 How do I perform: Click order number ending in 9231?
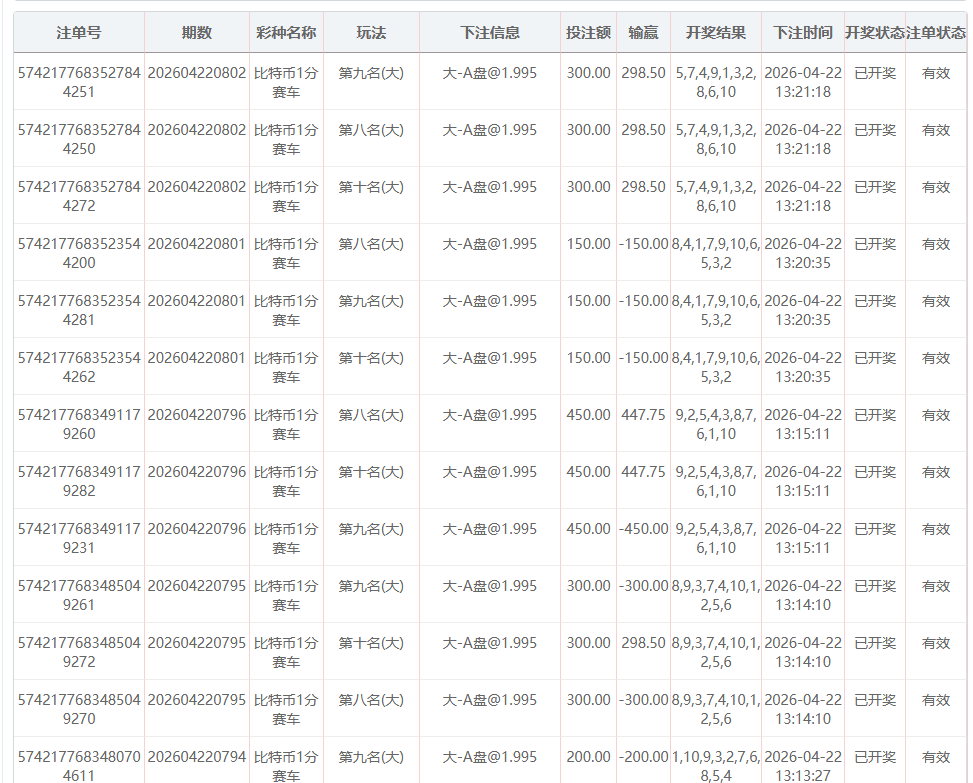pyautogui.click(x=78, y=538)
